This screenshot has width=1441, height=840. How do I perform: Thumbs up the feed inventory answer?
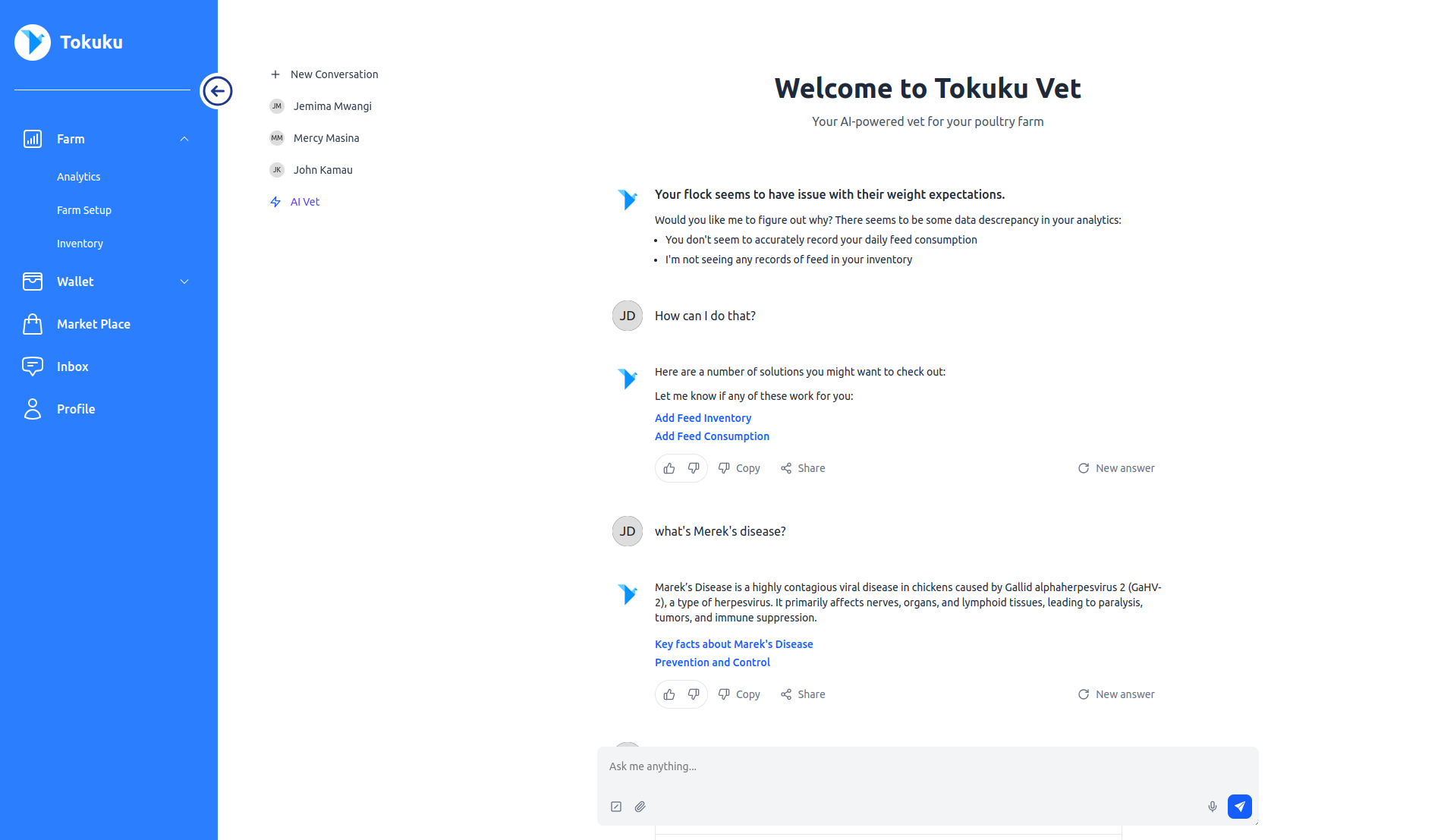point(669,468)
